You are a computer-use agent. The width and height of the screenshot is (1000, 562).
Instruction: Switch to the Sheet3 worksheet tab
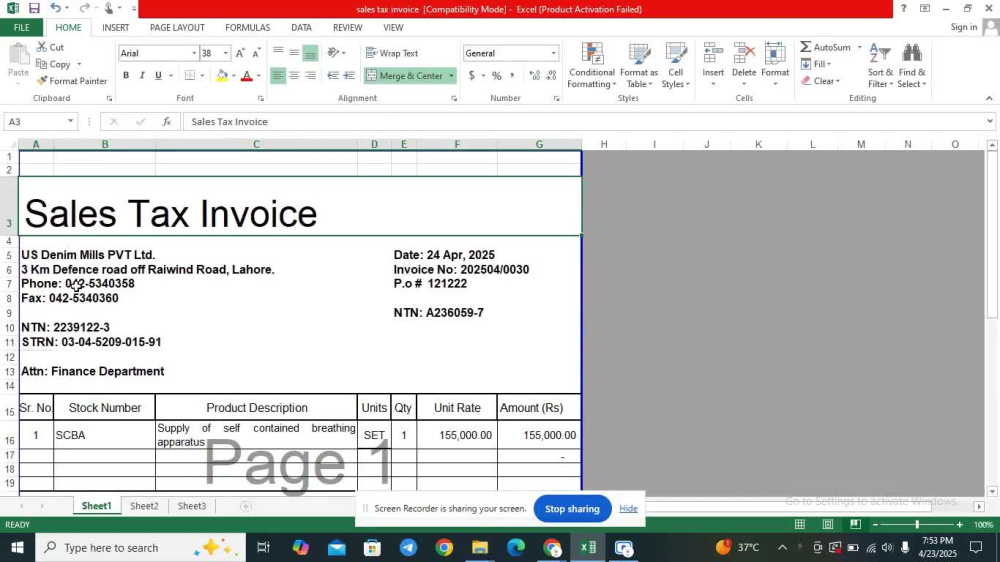[192, 506]
